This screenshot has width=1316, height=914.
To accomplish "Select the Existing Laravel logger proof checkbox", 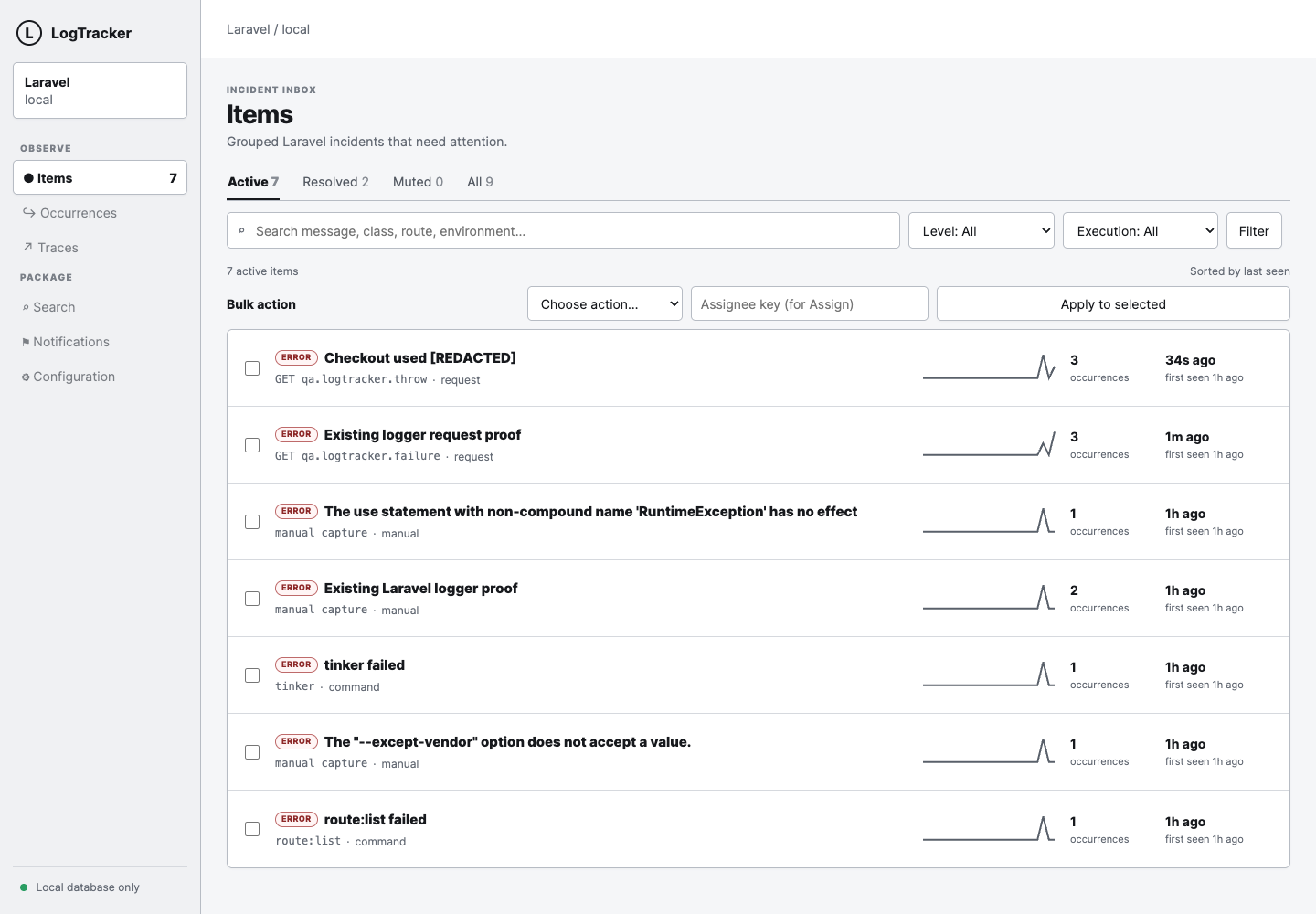I will point(252,599).
